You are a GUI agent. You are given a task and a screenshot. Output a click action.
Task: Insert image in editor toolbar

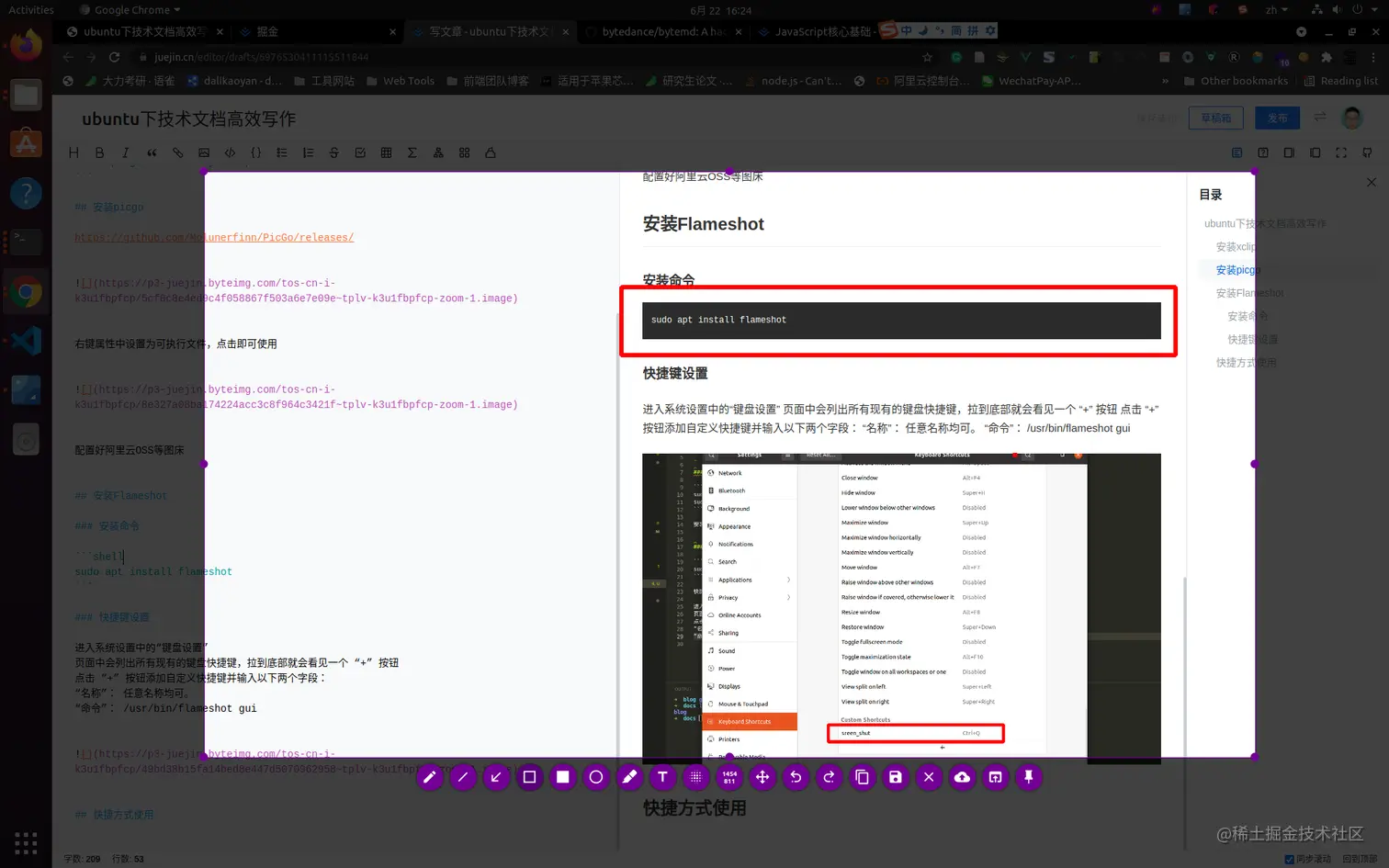tap(204, 152)
